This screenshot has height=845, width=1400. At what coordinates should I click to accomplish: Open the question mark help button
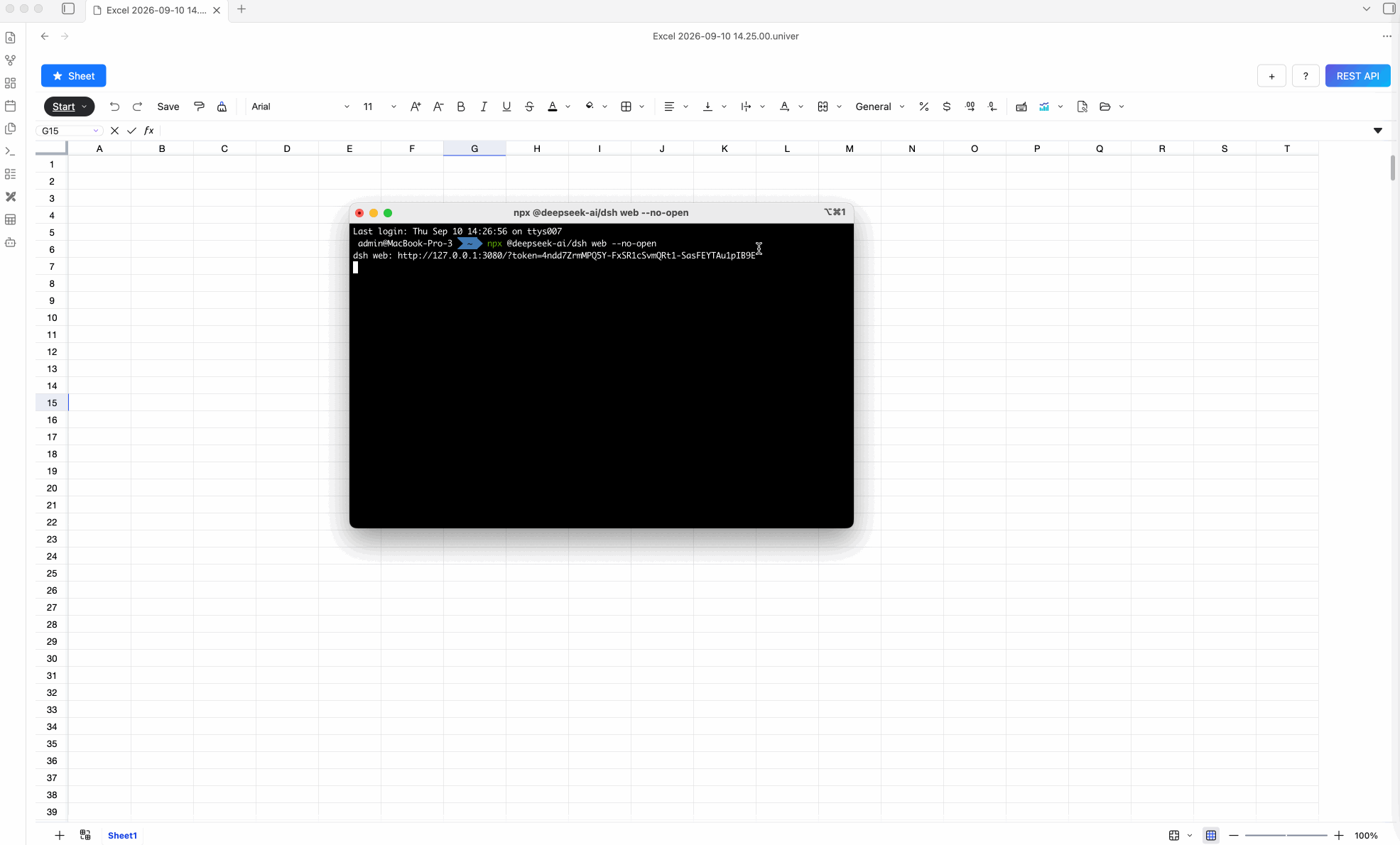pos(1306,76)
